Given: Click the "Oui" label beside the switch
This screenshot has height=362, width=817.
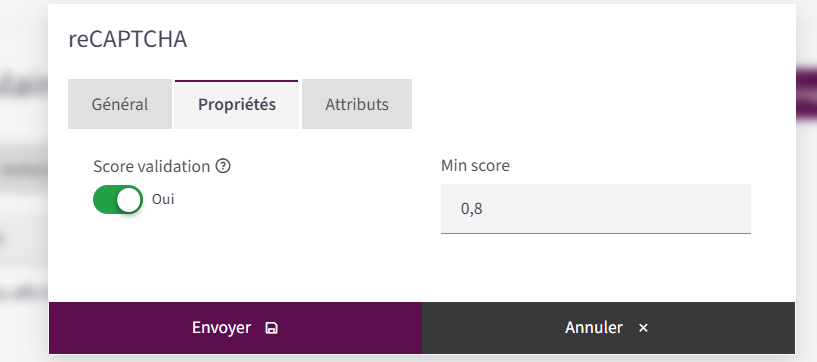Looking at the screenshot, I should point(163,199).
